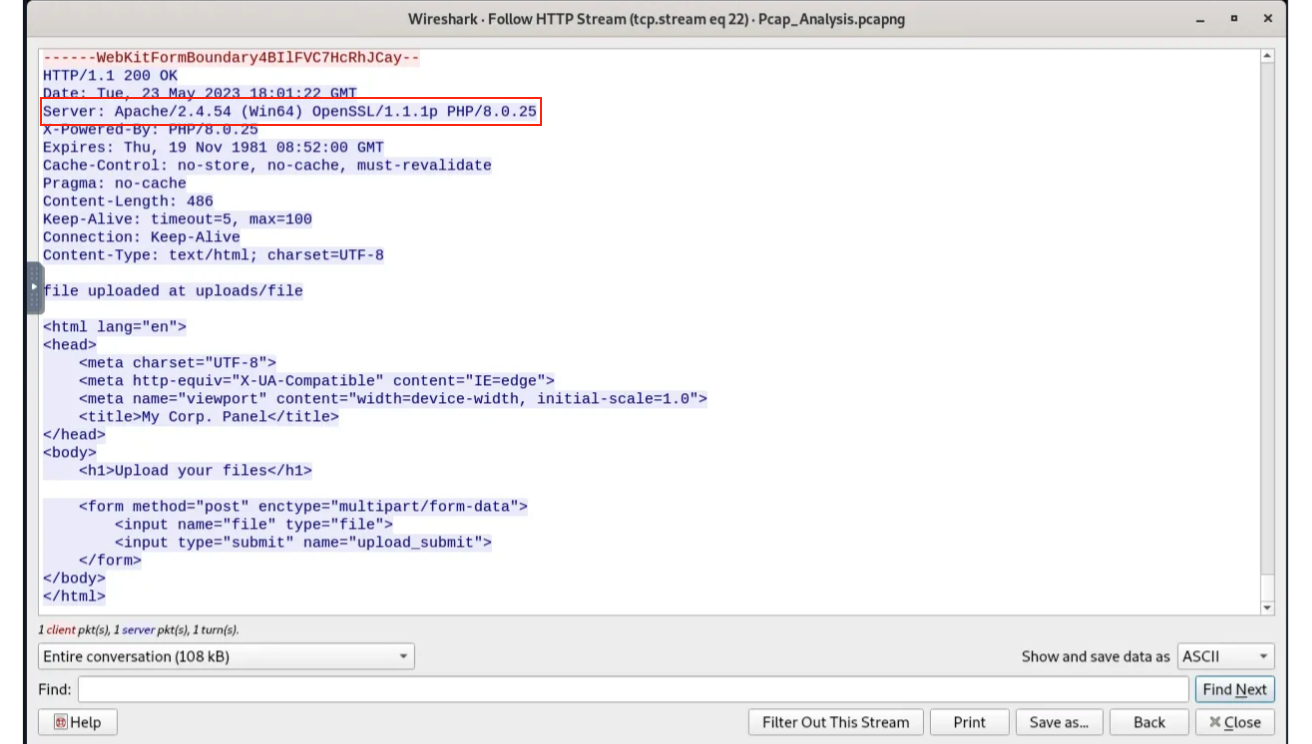
Task: Click the viewport meta tag line
Action: [x=393, y=399]
